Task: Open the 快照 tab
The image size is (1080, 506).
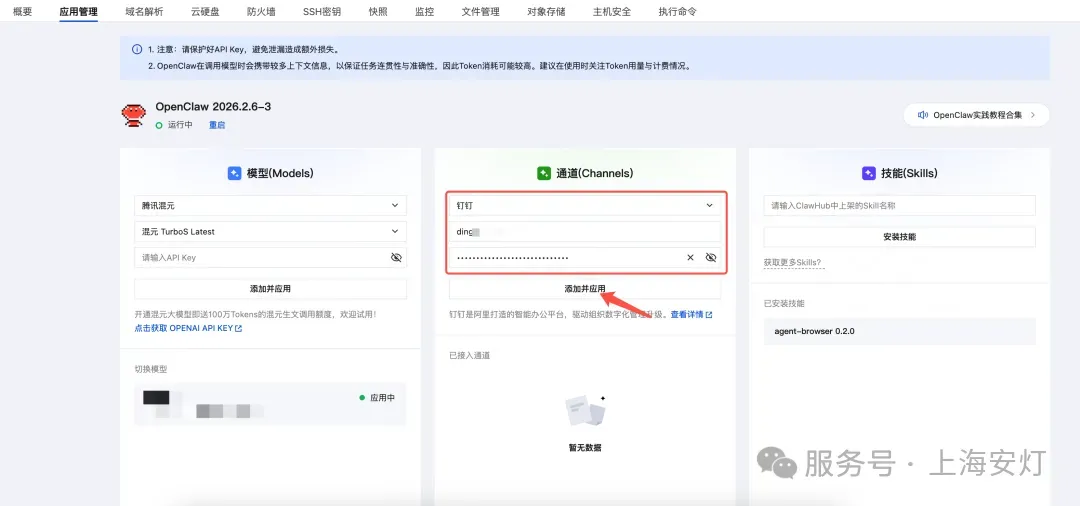Action: pyautogui.click(x=378, y=12)
